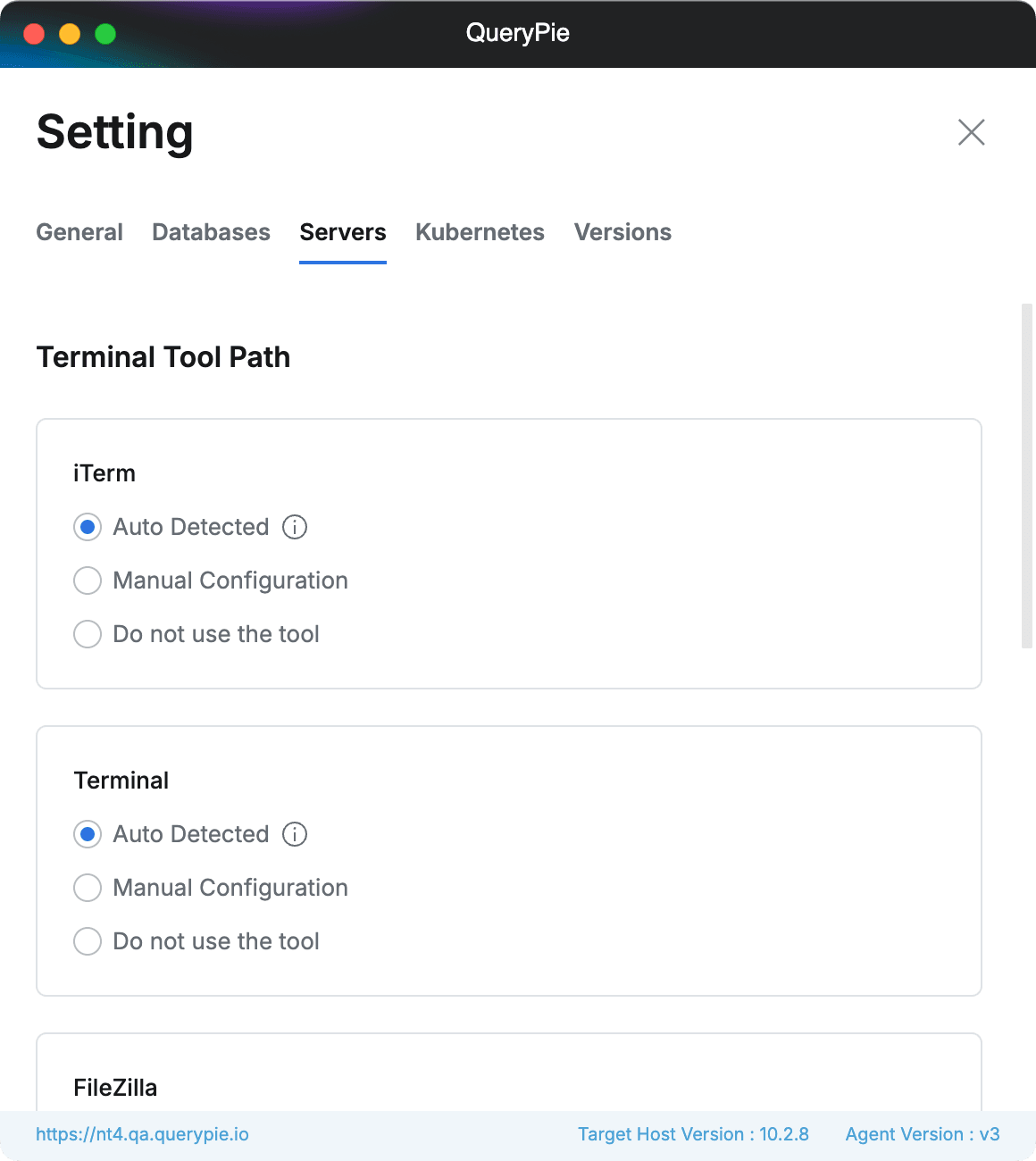Switch to the General tab
The height and width of the screenshot is (1161, 1036).
(x=79, y=232)
